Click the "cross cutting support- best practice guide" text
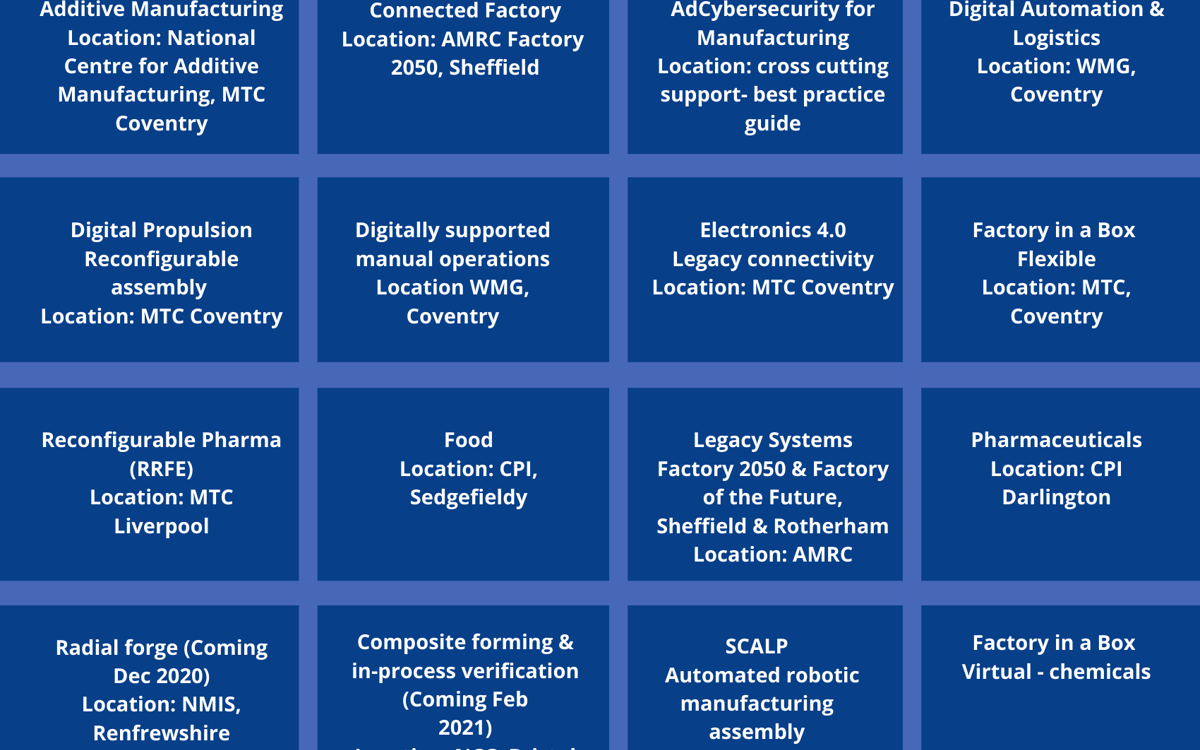Viewport: 1200px width, 750px height. 773,95
